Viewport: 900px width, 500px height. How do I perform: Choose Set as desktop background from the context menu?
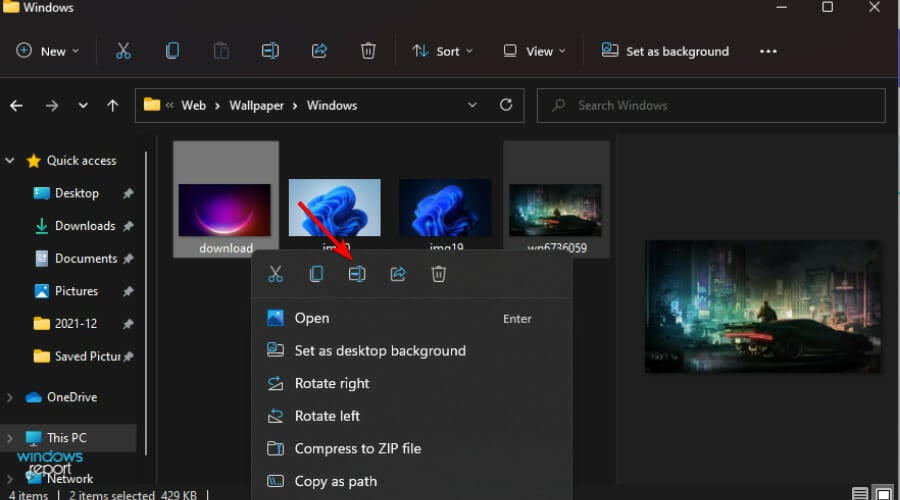380,351
